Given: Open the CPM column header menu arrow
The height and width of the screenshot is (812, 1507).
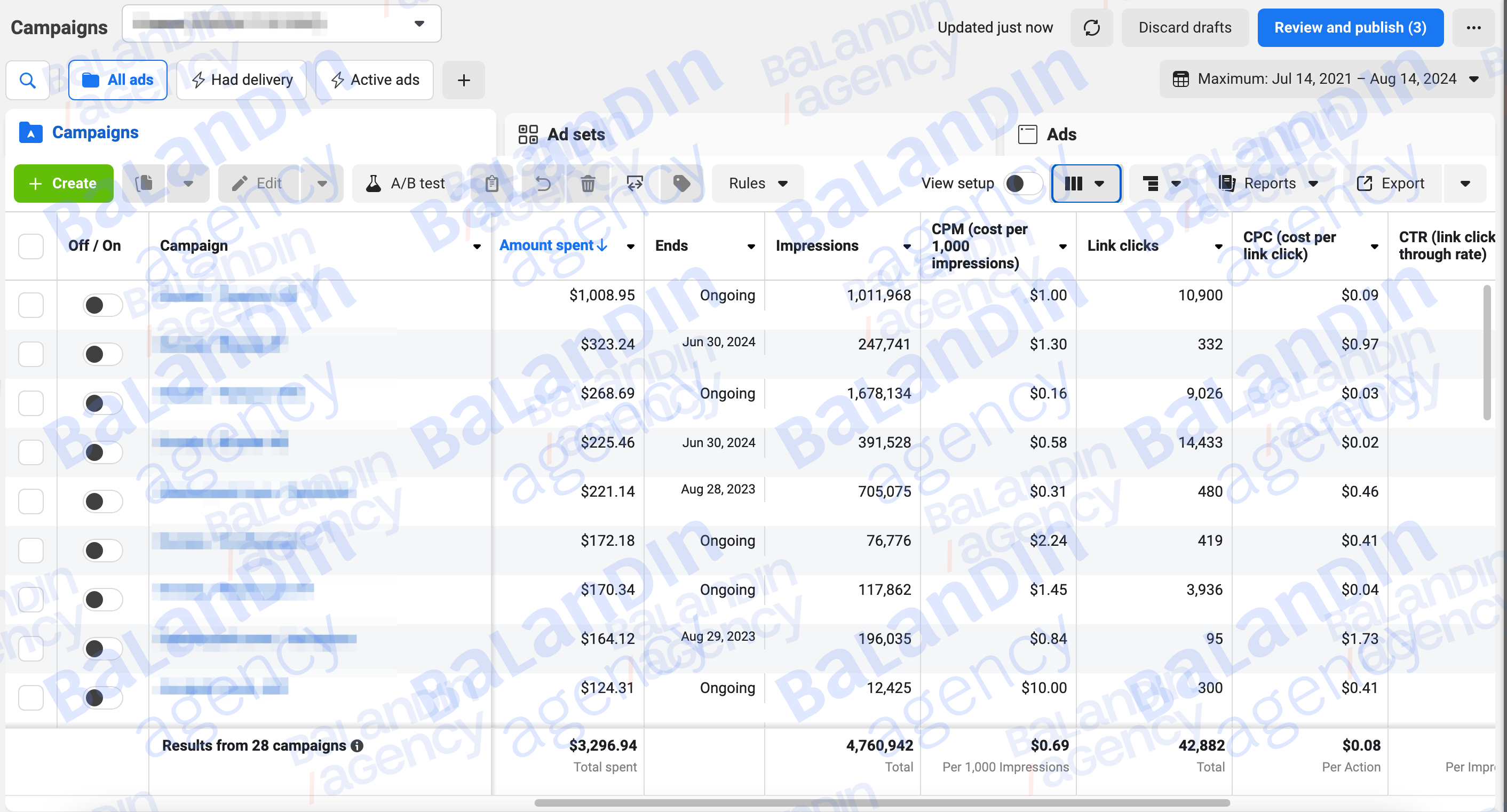Looking at the screenshot, I should pos(1062,246).
